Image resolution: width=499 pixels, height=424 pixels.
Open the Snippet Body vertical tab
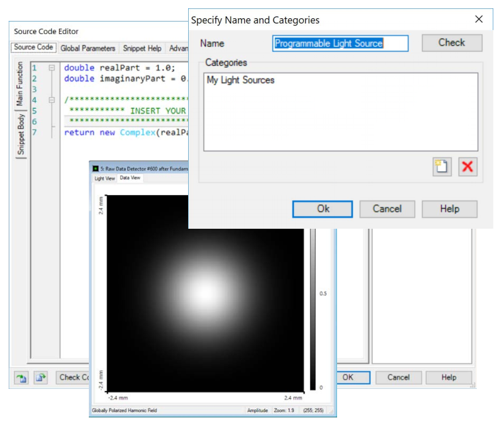tap(21, 134)
